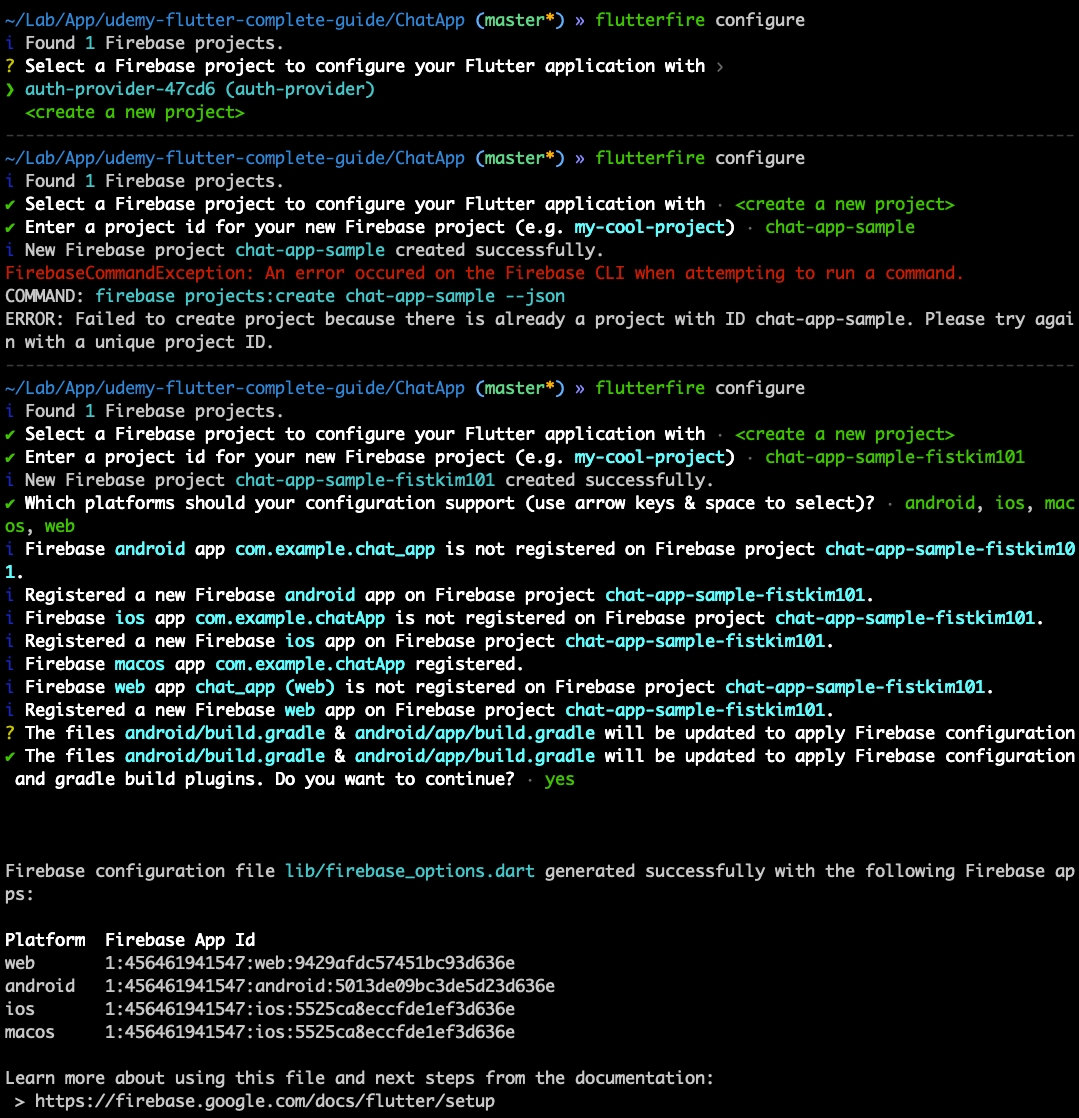Click the "Platform" column header
This screenshot has height=1118, width=1079.
tap(45, 940)
